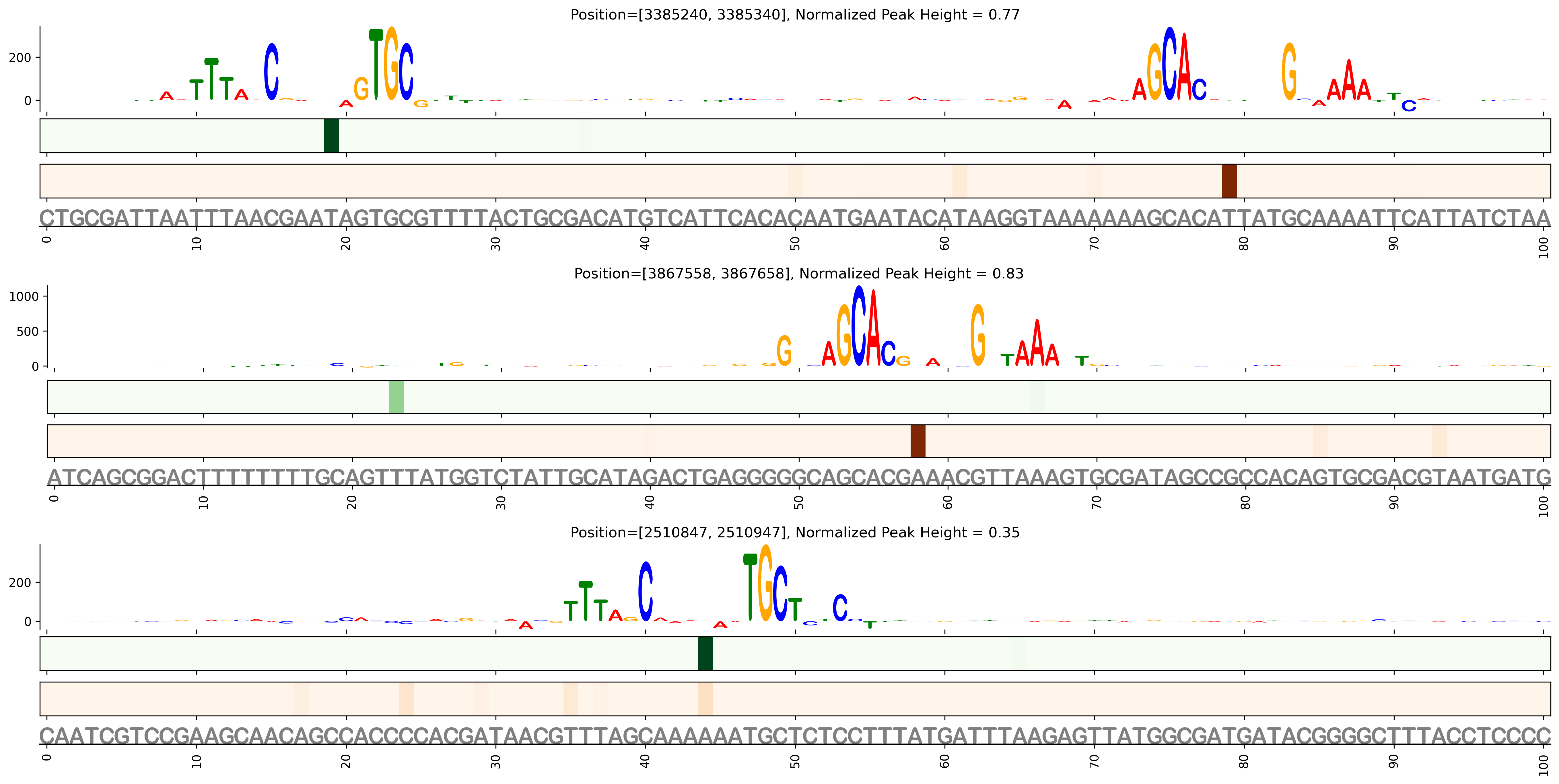Click x-axis tick label 0 under the bottom sequence
The height and width of the screenshot is (784, 1559).
pos(47,757)
